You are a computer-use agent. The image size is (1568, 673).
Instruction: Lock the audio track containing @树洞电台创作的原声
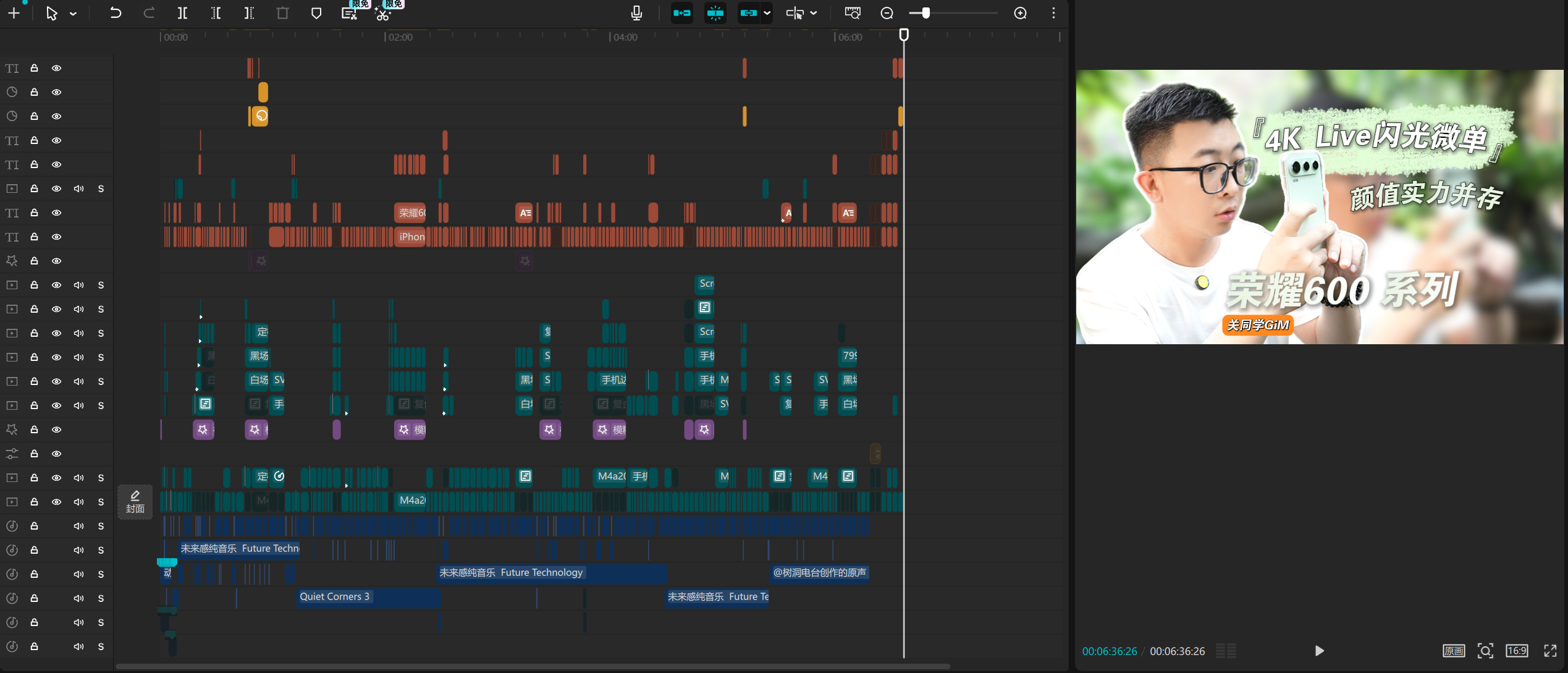[35, 574]
